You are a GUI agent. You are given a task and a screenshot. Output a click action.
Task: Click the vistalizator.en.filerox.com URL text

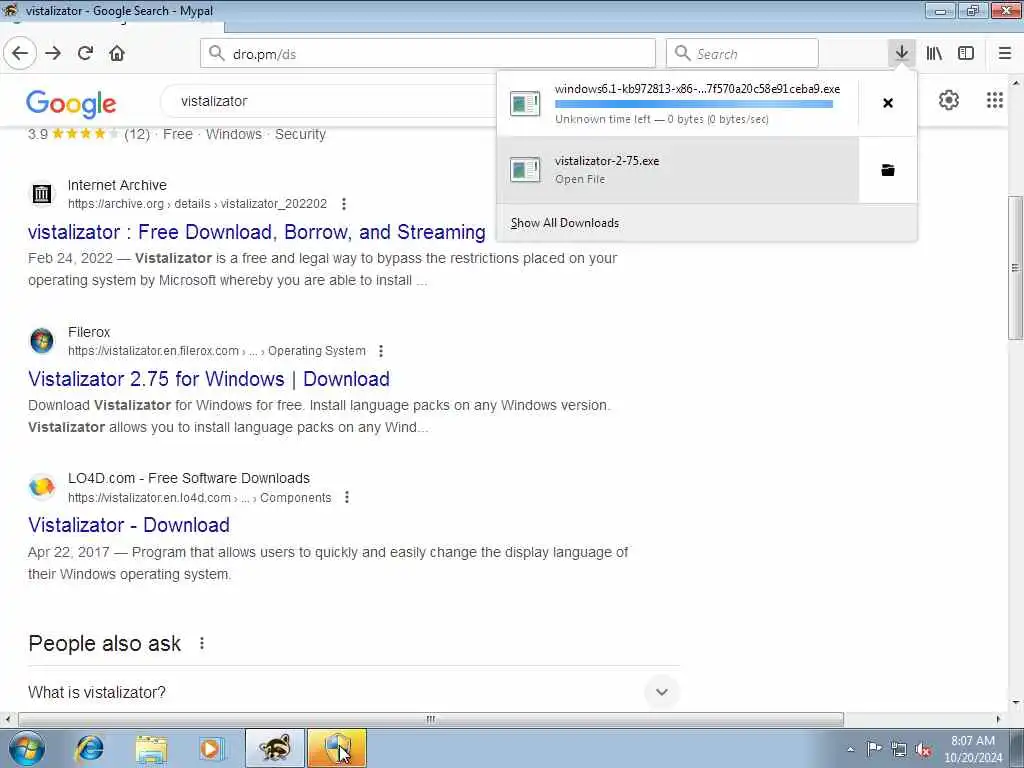click(217, 351)
